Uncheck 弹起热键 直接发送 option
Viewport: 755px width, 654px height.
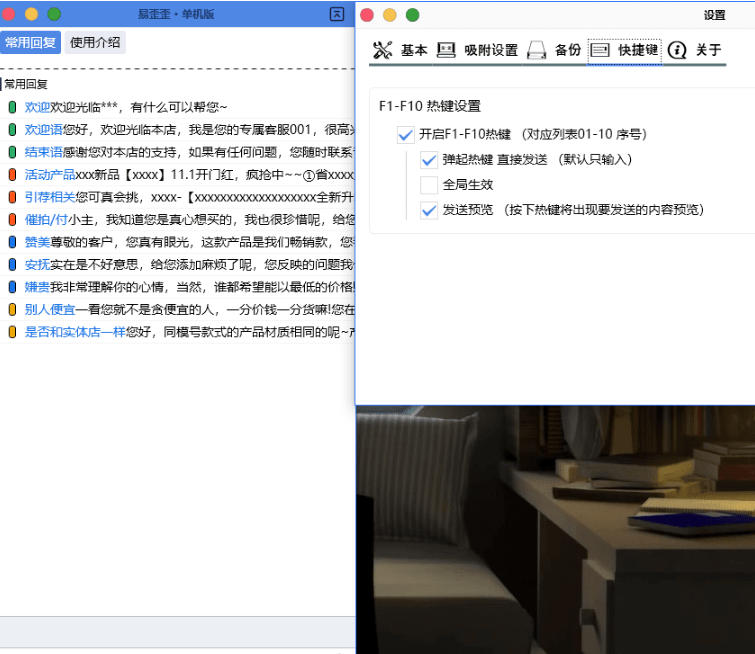point(429,160)
